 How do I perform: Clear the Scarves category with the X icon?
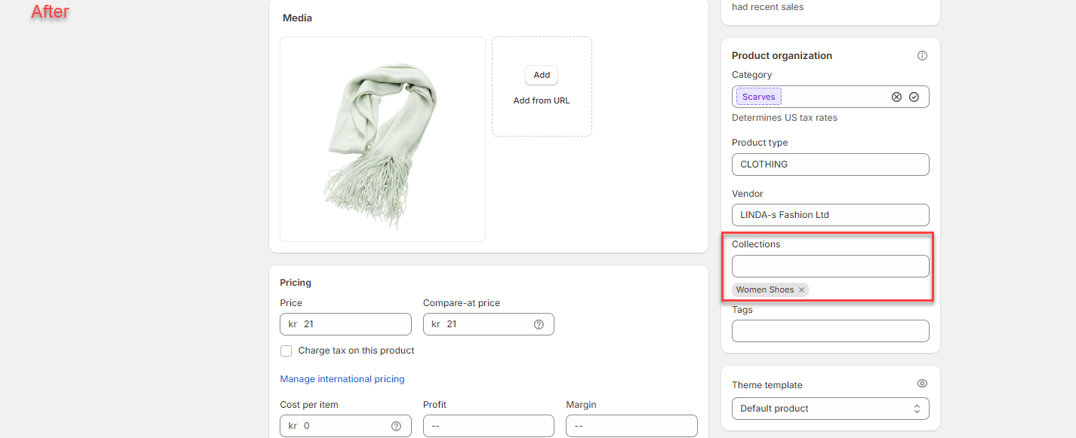(896, 97)
